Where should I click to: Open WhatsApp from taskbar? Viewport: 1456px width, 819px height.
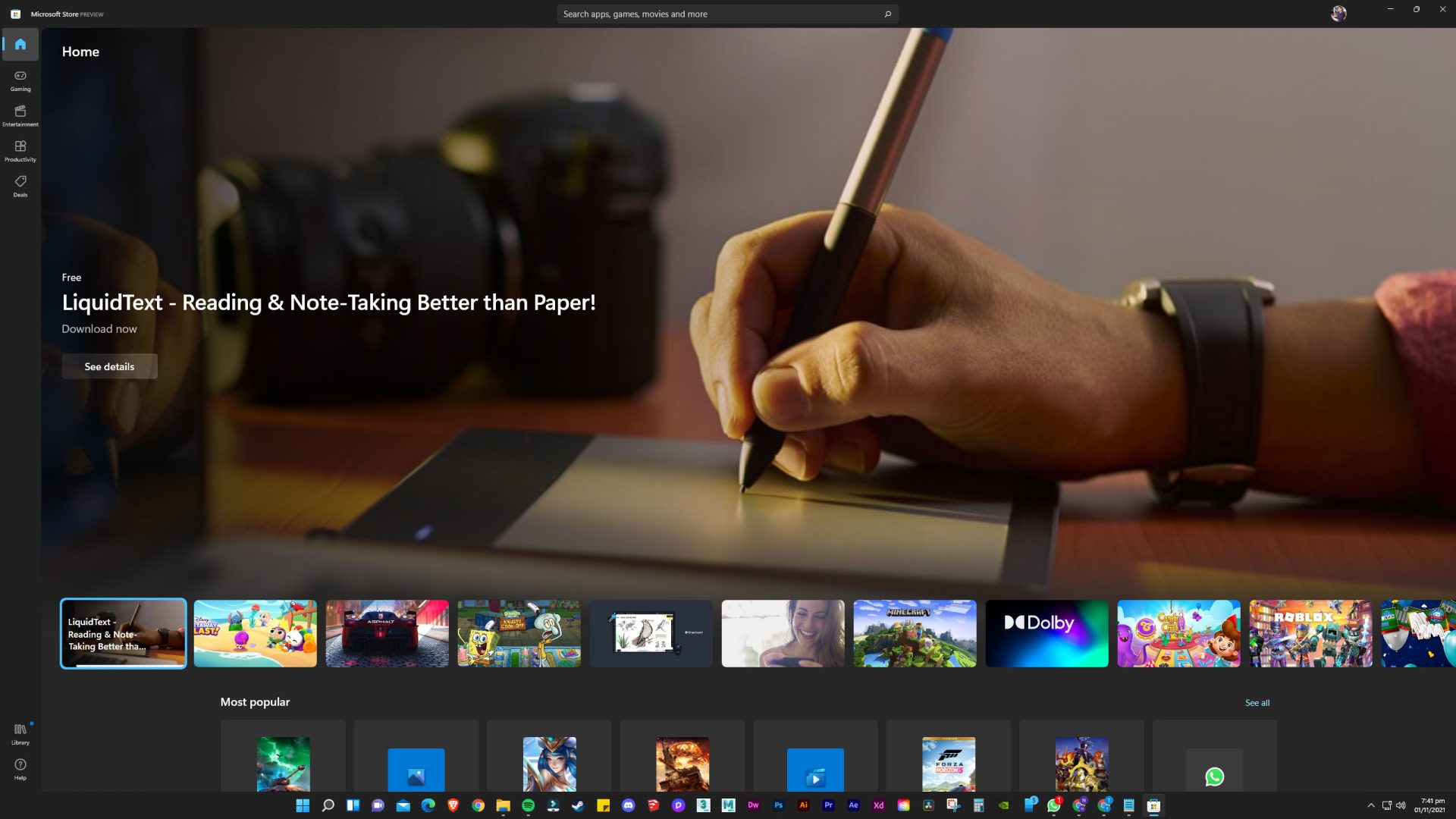(1053, 805)
